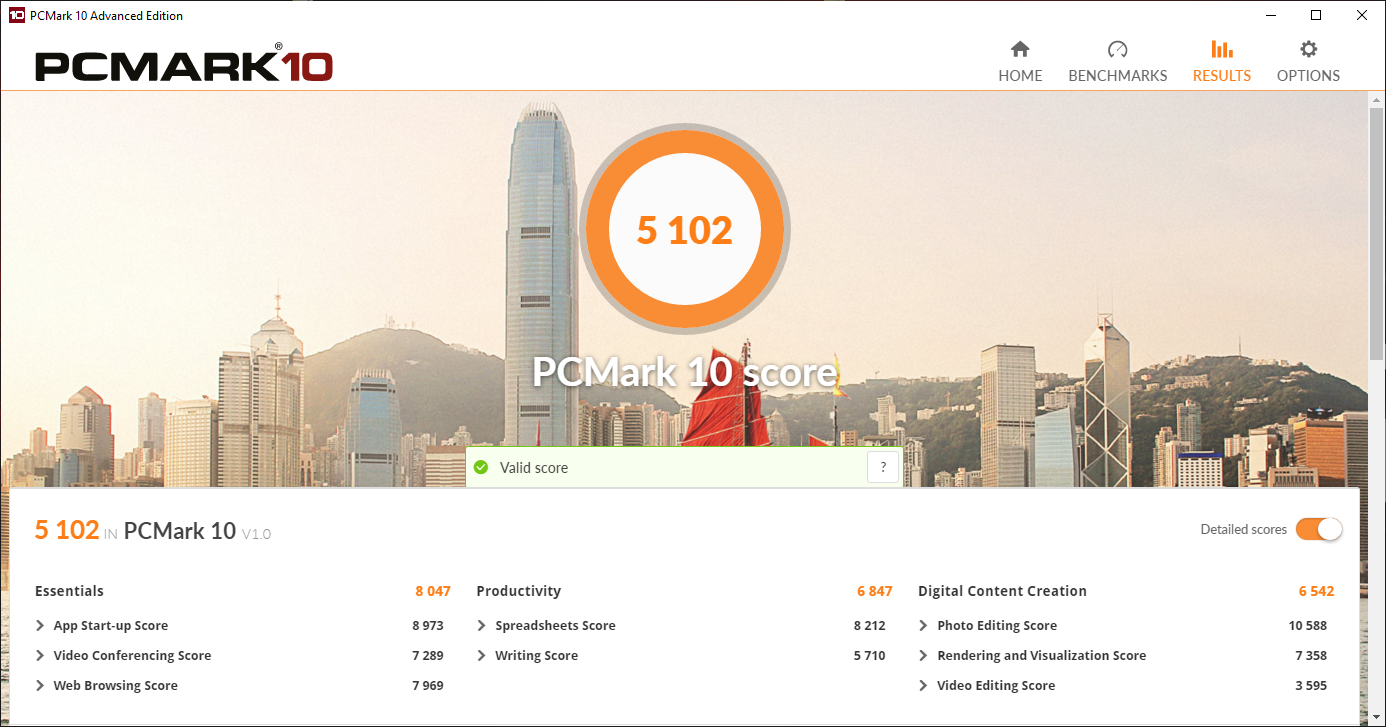Viewport: 1386px width, 727px height.
Task: Click the Home house icon
Action: coord(1020,49)
